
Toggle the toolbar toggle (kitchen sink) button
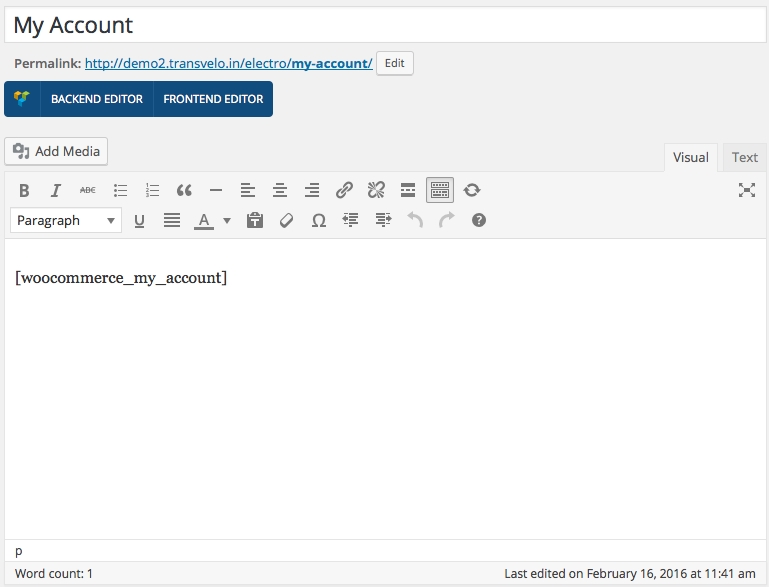pos(440,190)
